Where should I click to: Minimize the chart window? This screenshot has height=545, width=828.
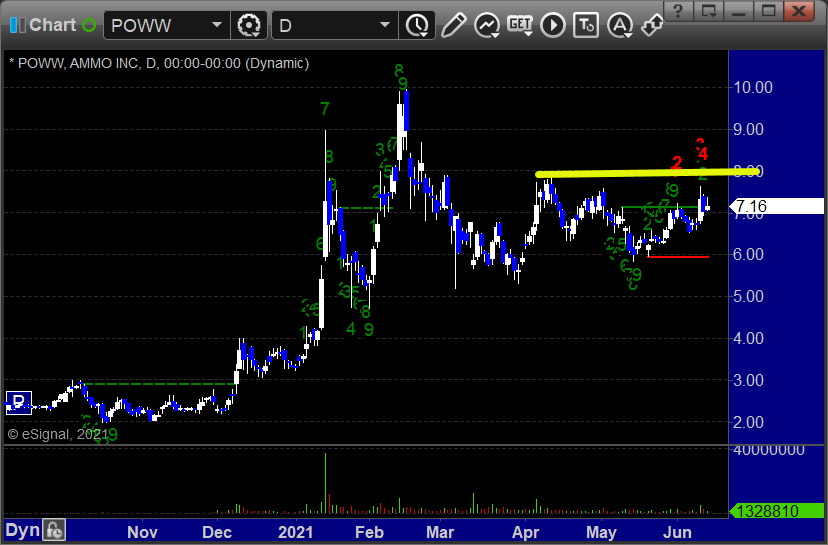point(739,10)
